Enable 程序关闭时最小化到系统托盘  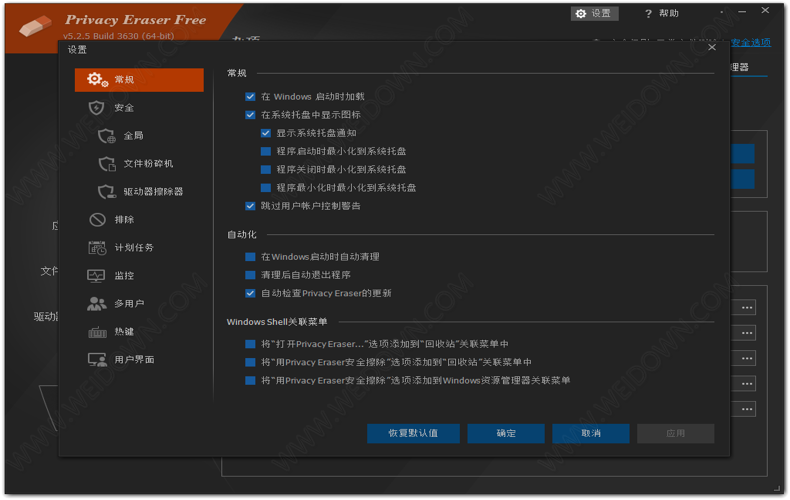pyautogui.click(x=266, y=169)
